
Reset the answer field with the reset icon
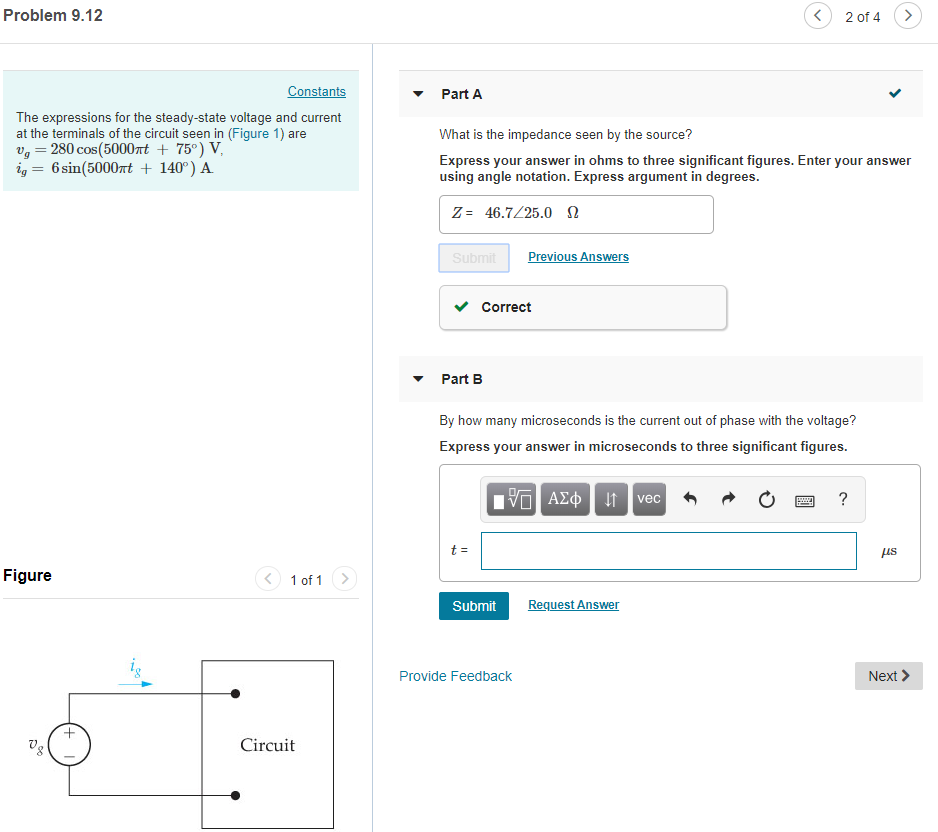(765, 498)
